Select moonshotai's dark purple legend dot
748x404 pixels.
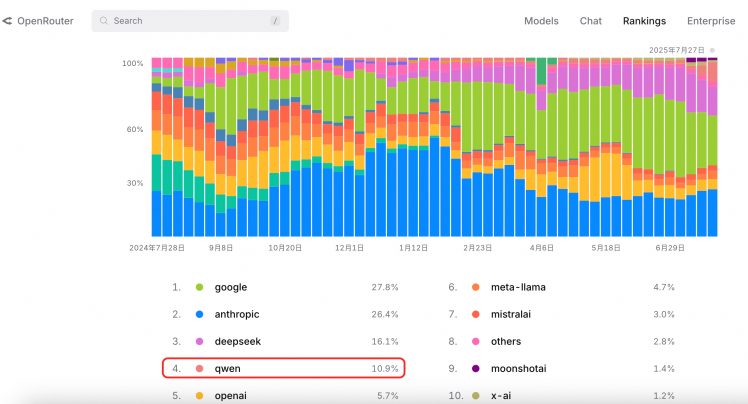click(x=476, y=369)
